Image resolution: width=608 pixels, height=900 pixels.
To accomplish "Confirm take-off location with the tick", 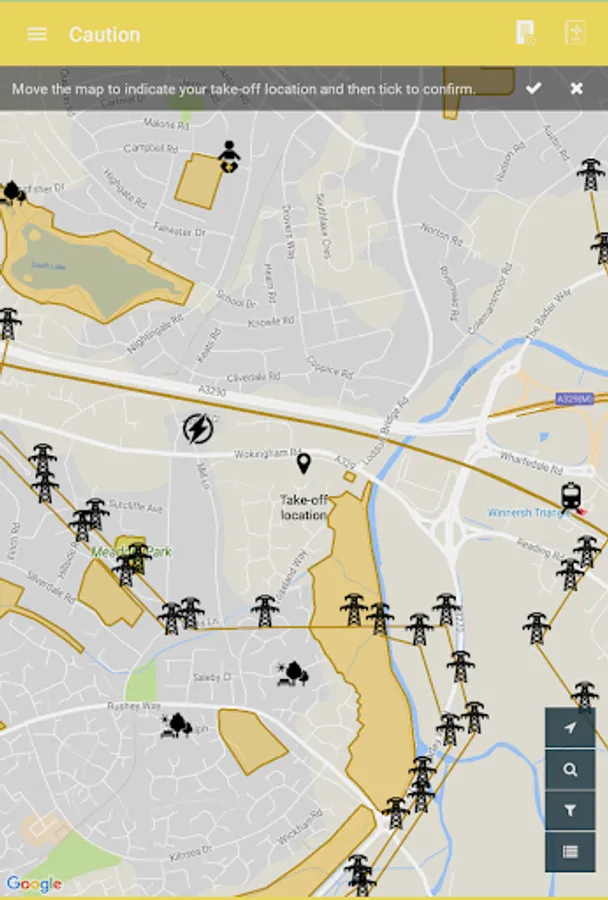I will click(533, 88).
